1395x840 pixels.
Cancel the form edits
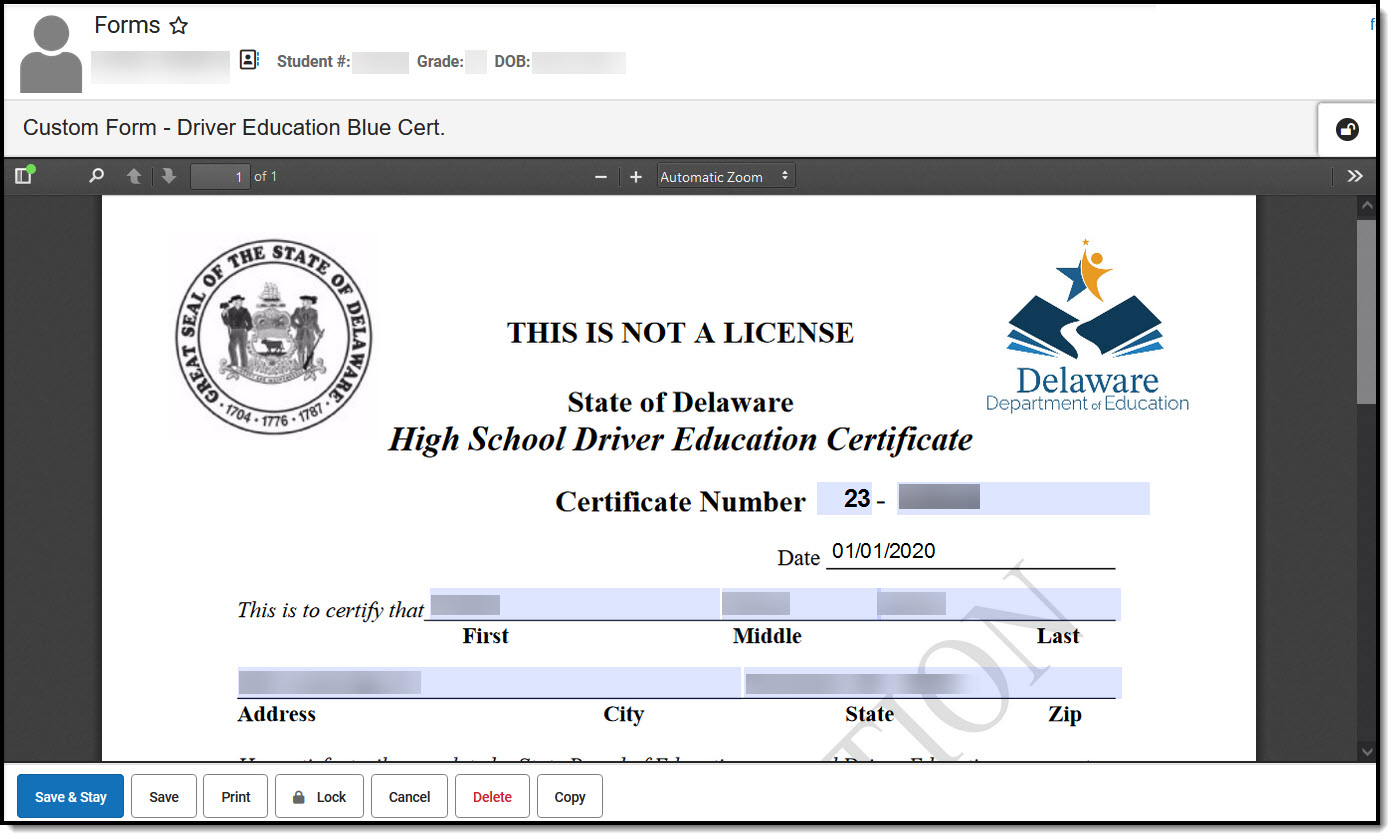[409, 797]
